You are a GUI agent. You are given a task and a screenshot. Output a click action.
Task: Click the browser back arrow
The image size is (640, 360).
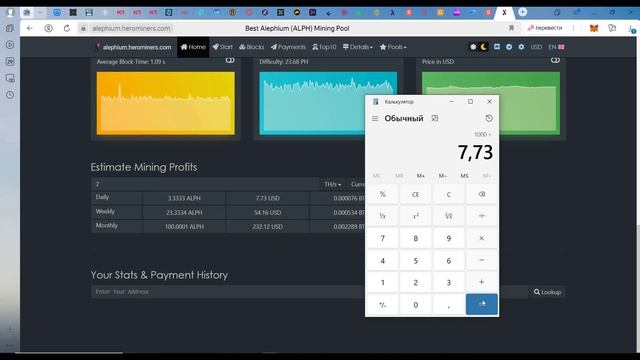click(29, 28)
